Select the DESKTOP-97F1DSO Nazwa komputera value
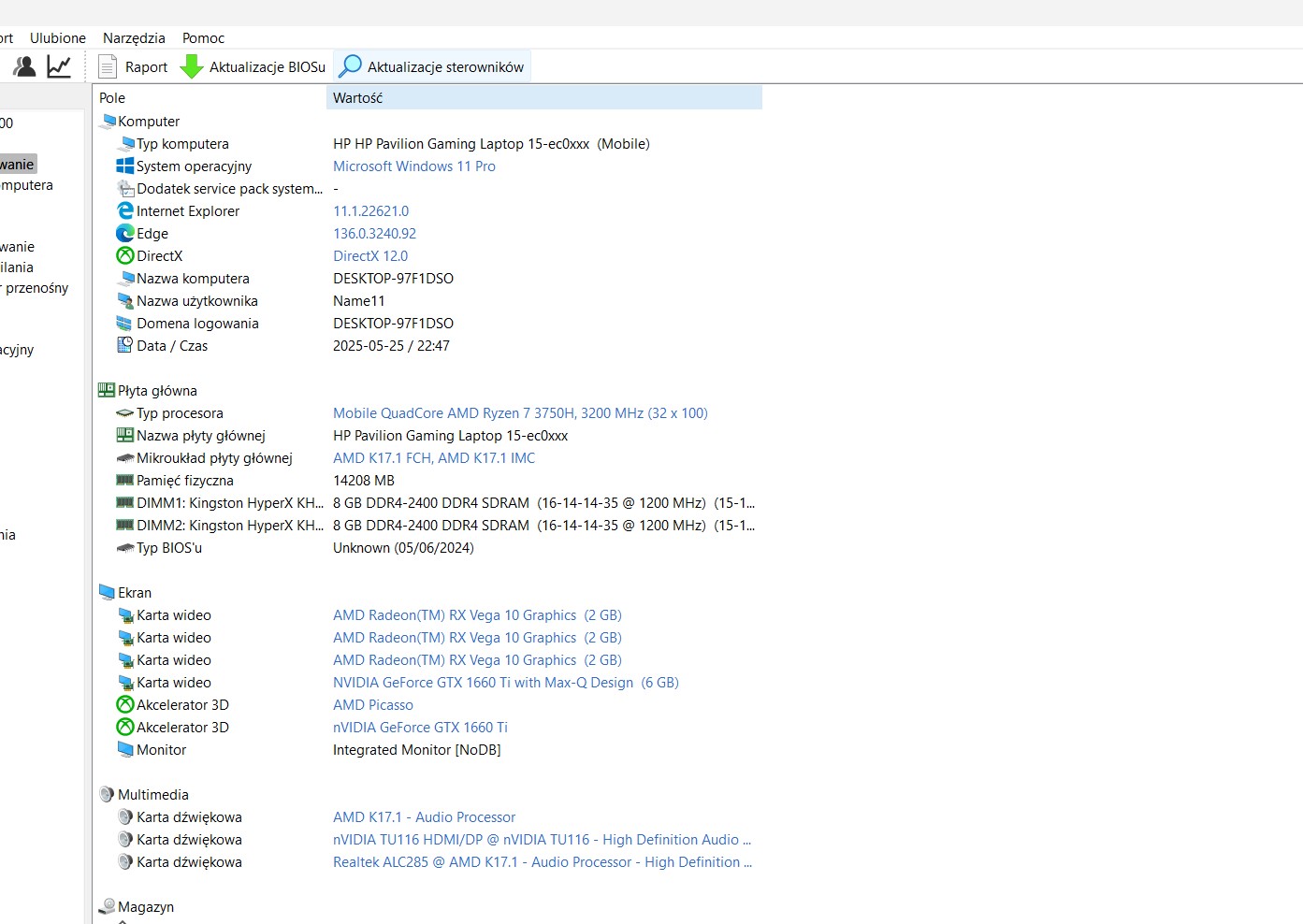1303x924 pixels. point(393,279)
